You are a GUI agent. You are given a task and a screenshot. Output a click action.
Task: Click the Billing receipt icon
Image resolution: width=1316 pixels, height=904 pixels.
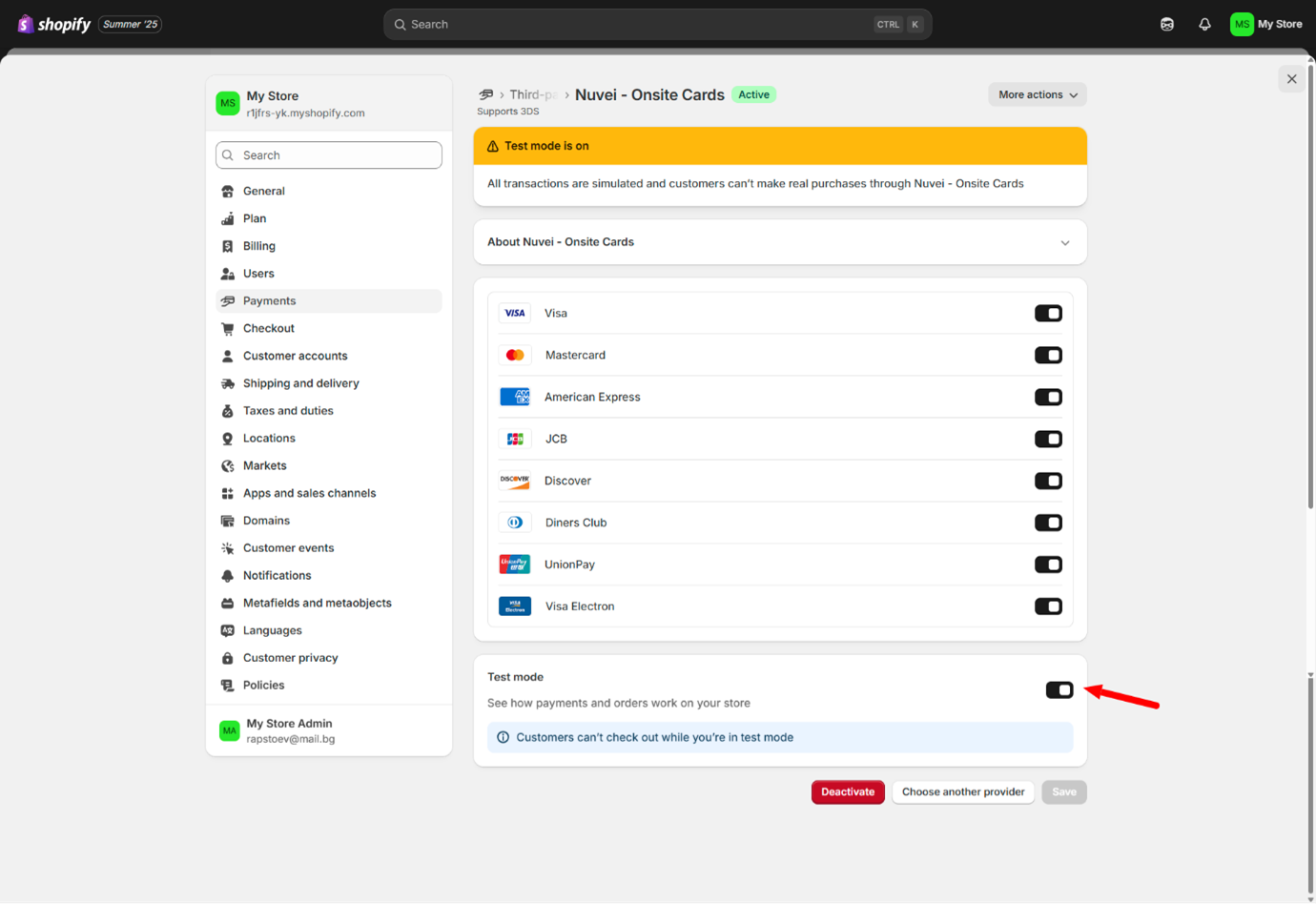(228, 246)
